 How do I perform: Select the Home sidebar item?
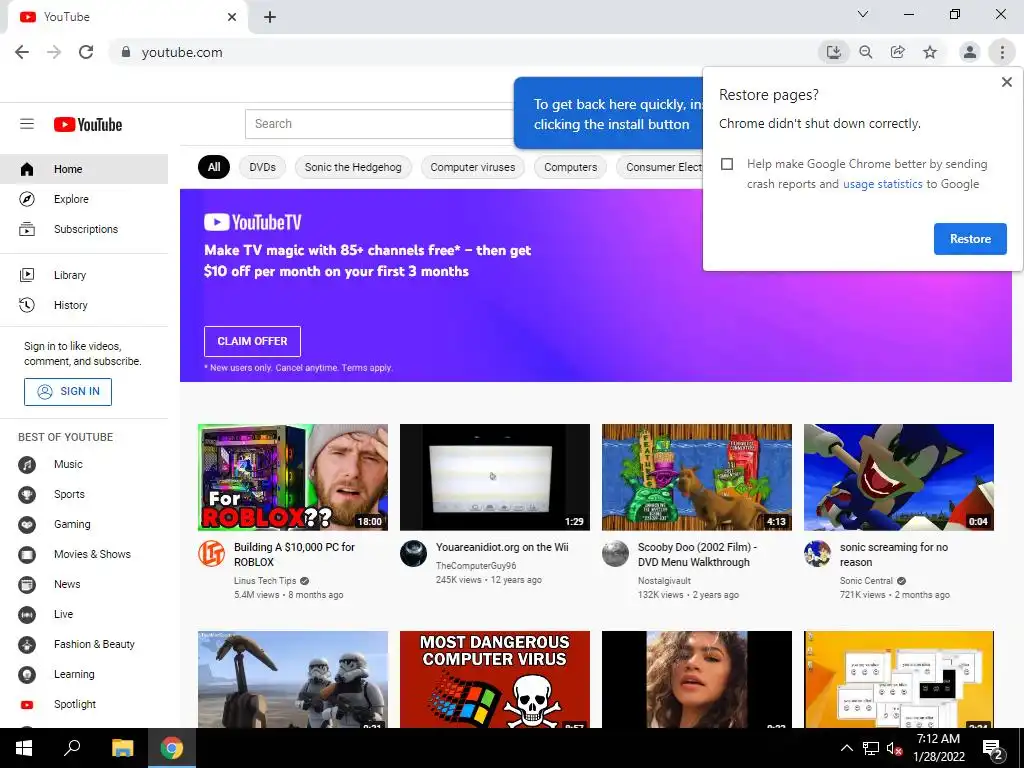click(x=84, y=169)
